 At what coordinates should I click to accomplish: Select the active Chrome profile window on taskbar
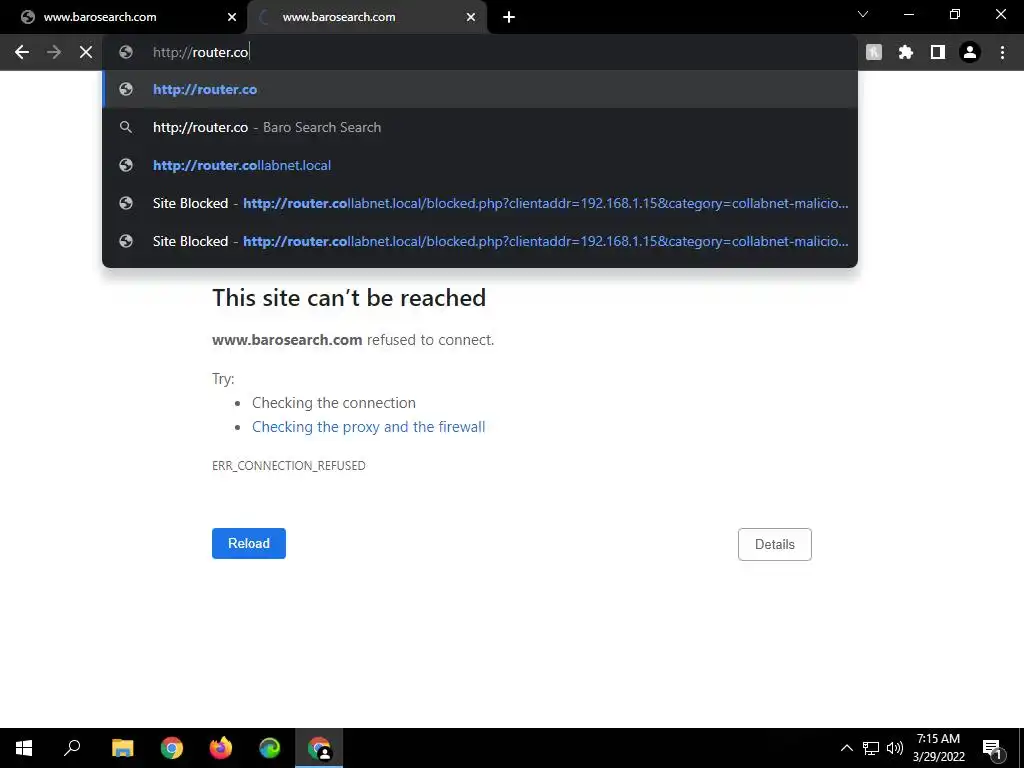click(319, 748)
